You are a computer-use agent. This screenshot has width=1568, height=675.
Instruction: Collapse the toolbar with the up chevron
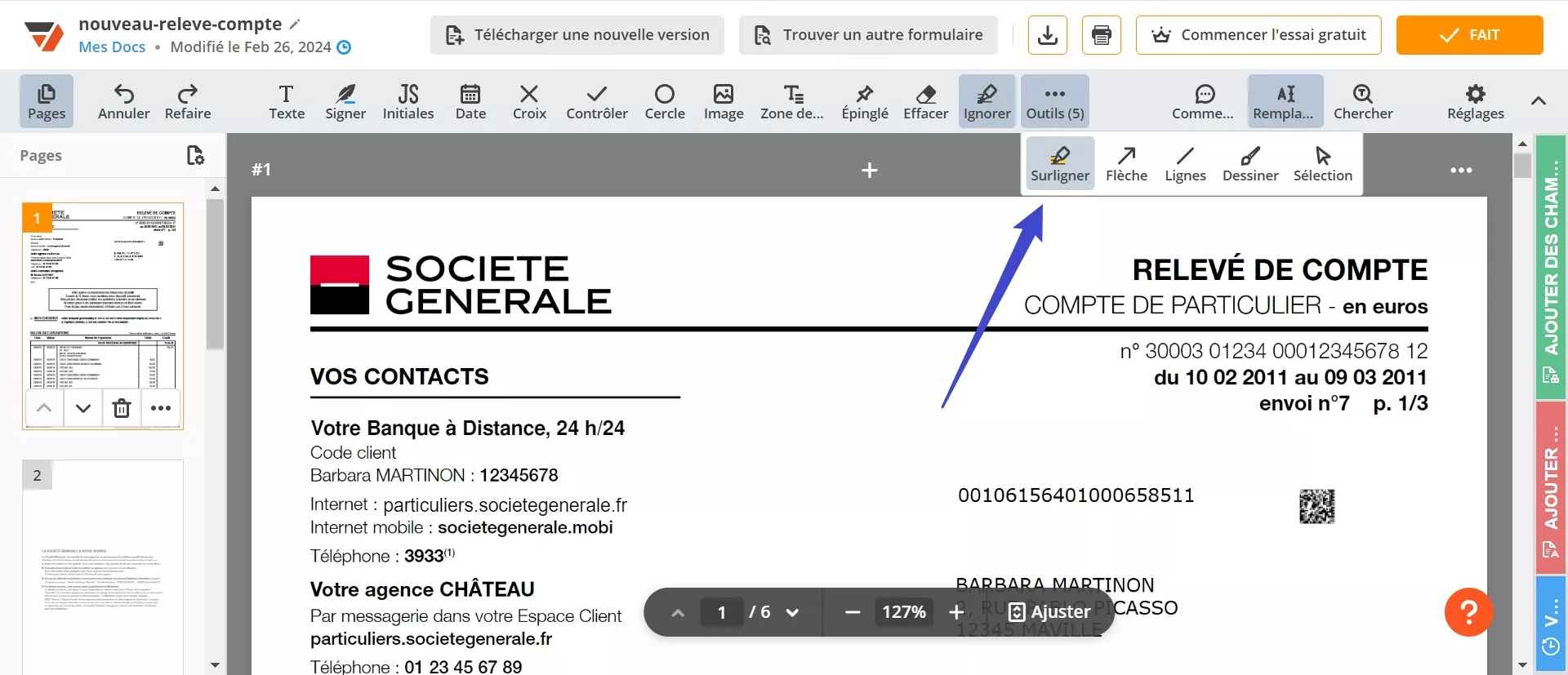tap(1539, 101)
